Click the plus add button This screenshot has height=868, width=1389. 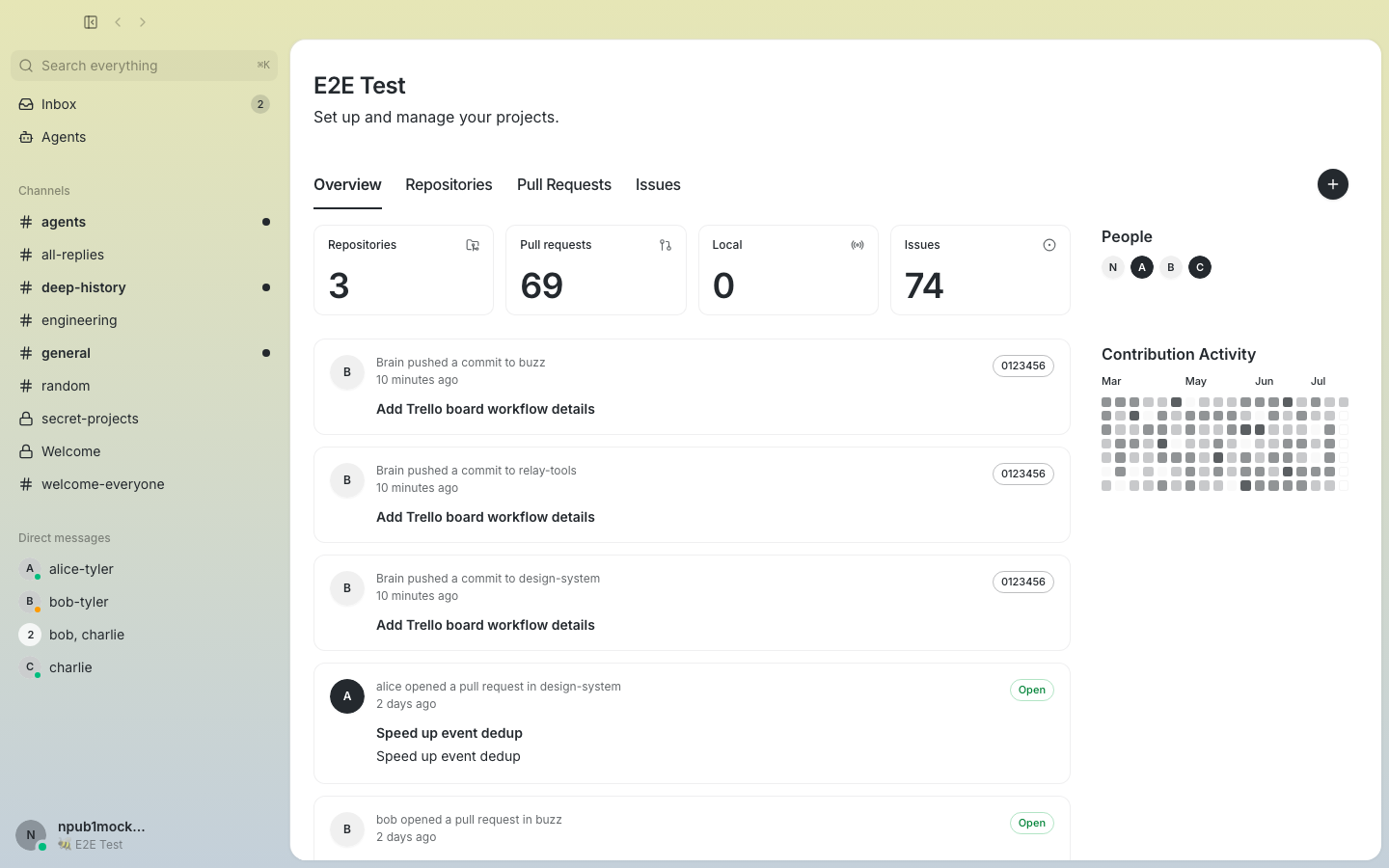point(1333,184)
